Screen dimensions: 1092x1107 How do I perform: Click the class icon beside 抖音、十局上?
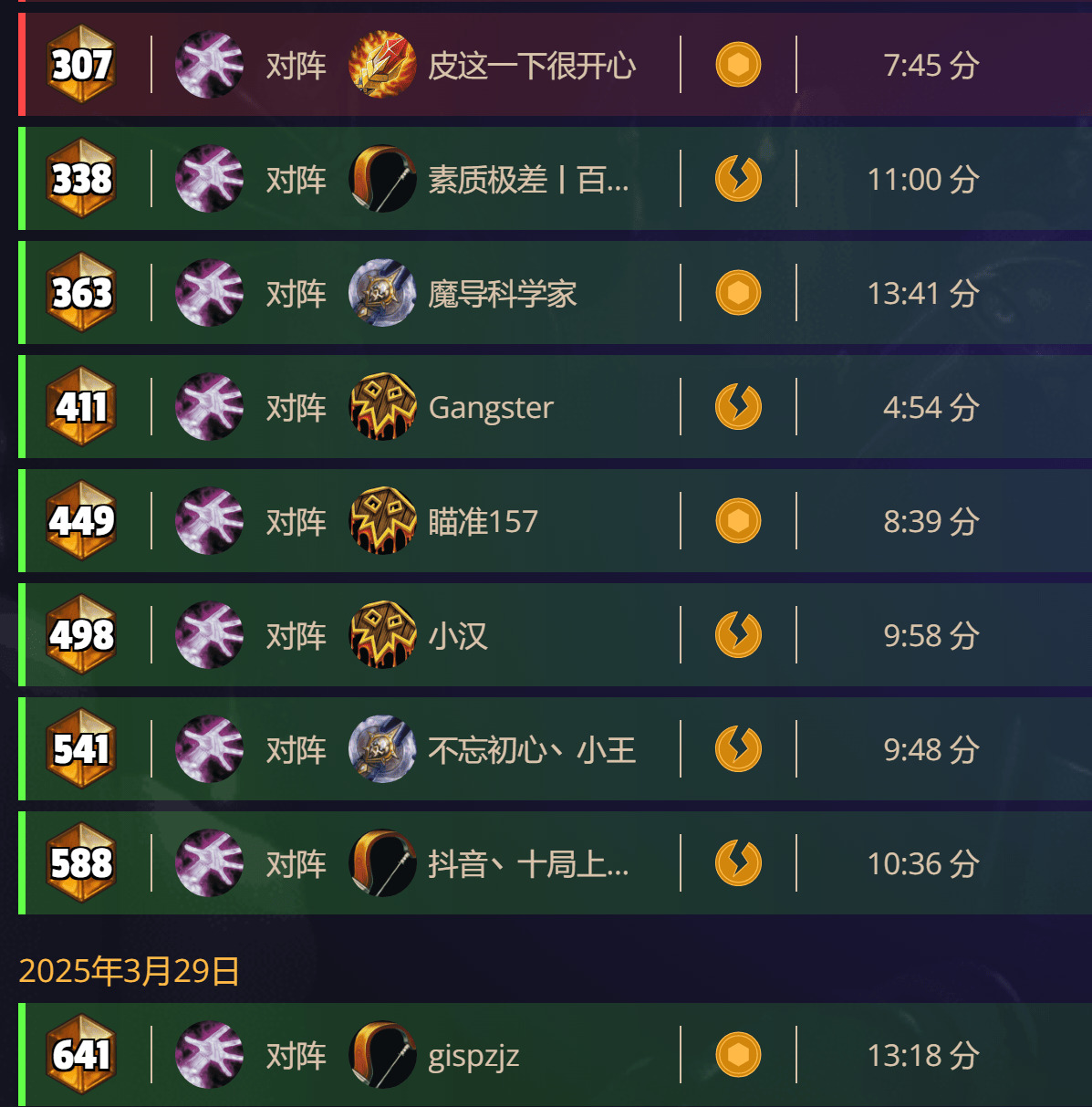[x=382, y=863]
